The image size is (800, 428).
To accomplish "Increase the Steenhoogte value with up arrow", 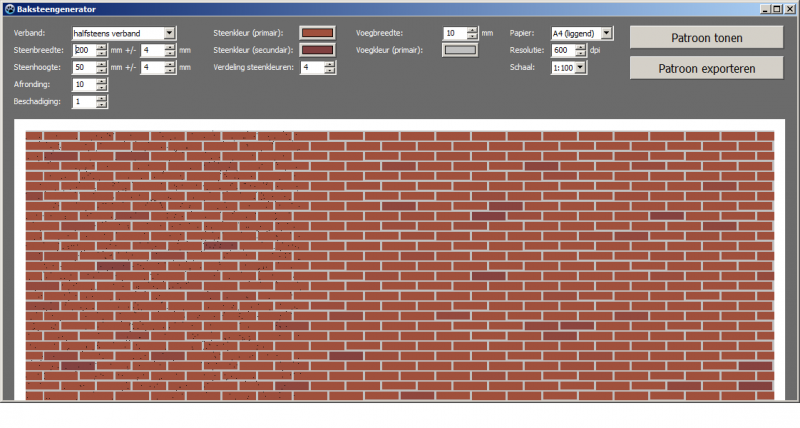I will coord(102,64).
